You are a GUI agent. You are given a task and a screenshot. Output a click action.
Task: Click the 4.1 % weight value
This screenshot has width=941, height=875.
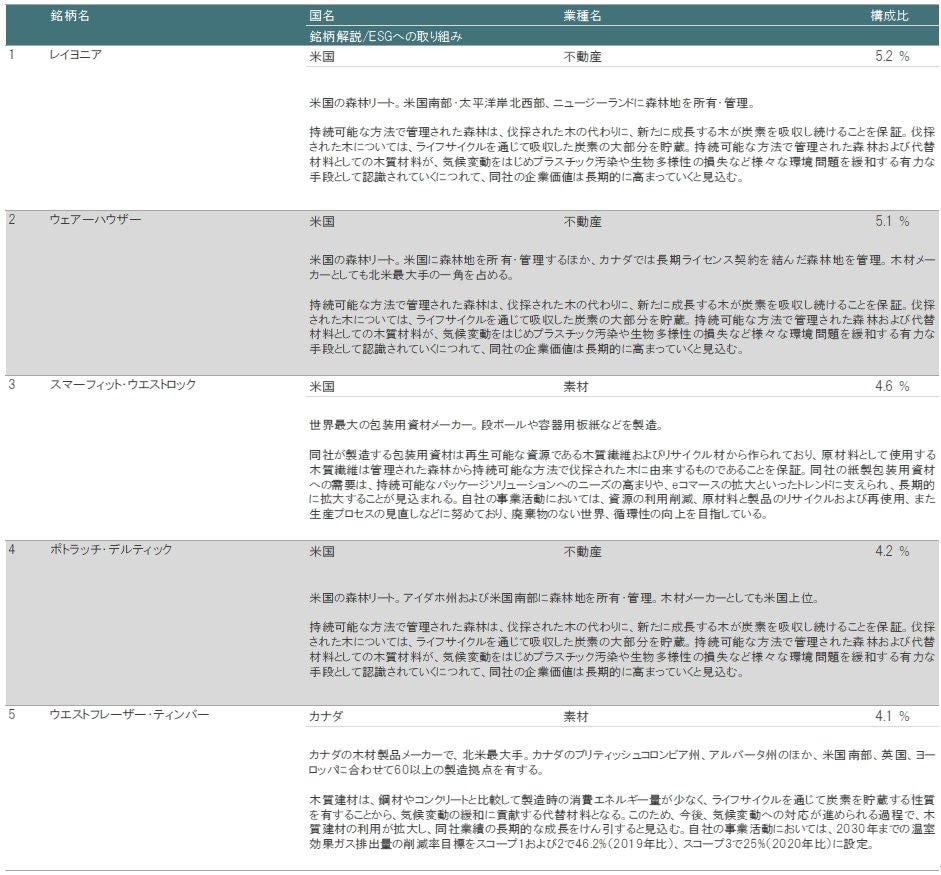tap(891, 717)
